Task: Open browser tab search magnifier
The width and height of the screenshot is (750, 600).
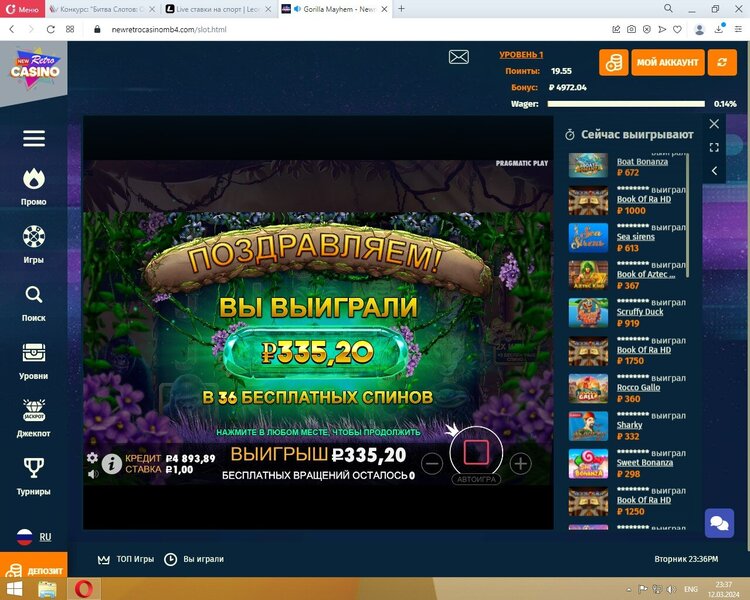Action: [668, 8]
